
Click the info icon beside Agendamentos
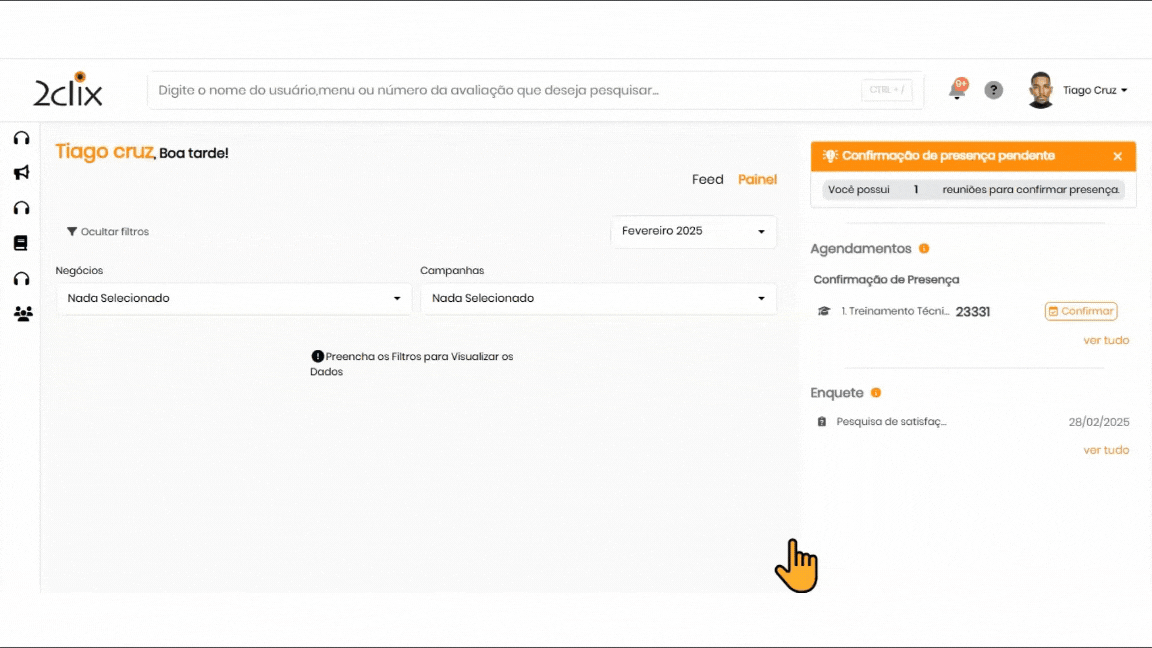click(924, 249)
